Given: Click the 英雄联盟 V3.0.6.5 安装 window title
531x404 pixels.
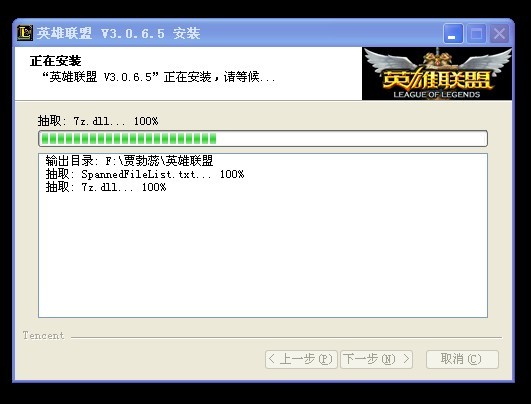Looking at the screenshot, I should point(119,33).
